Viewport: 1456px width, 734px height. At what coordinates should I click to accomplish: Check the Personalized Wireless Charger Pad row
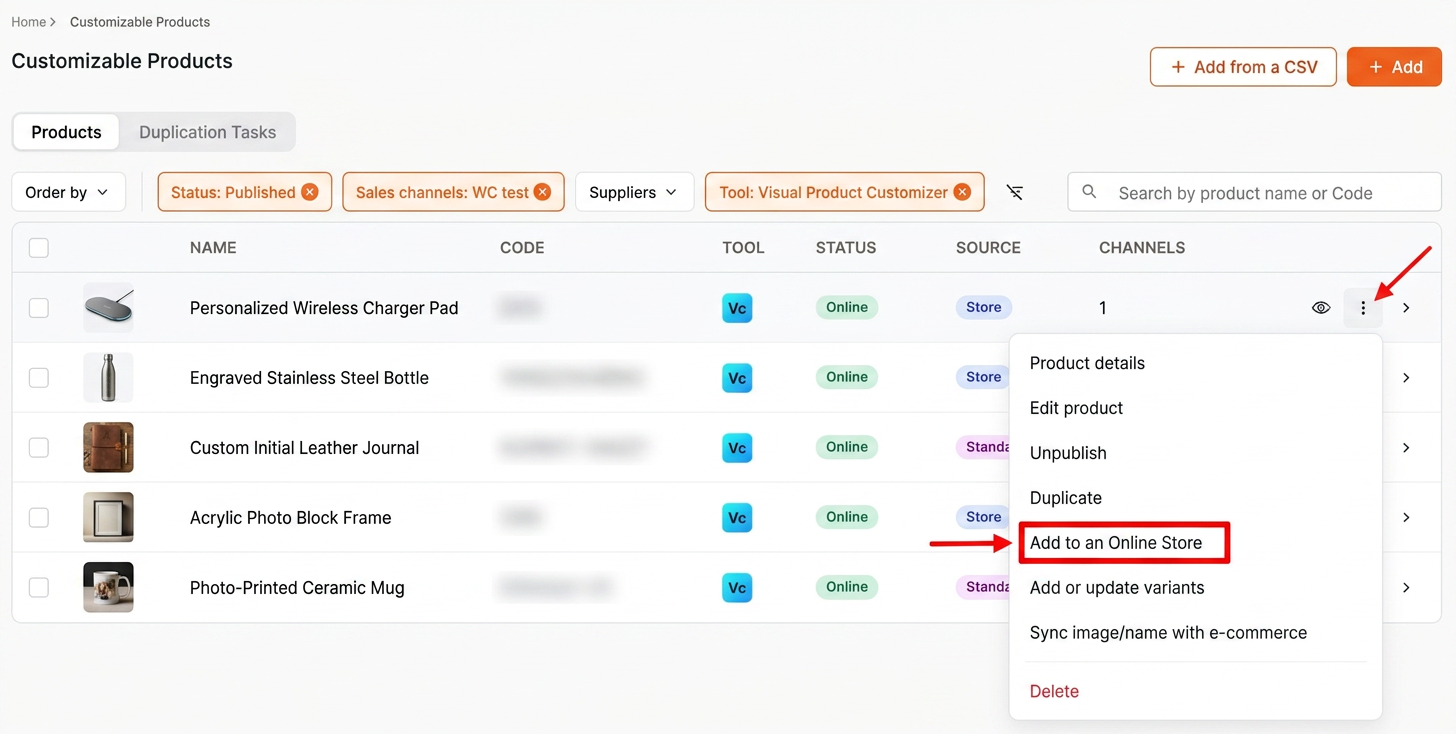coord(39,308)
